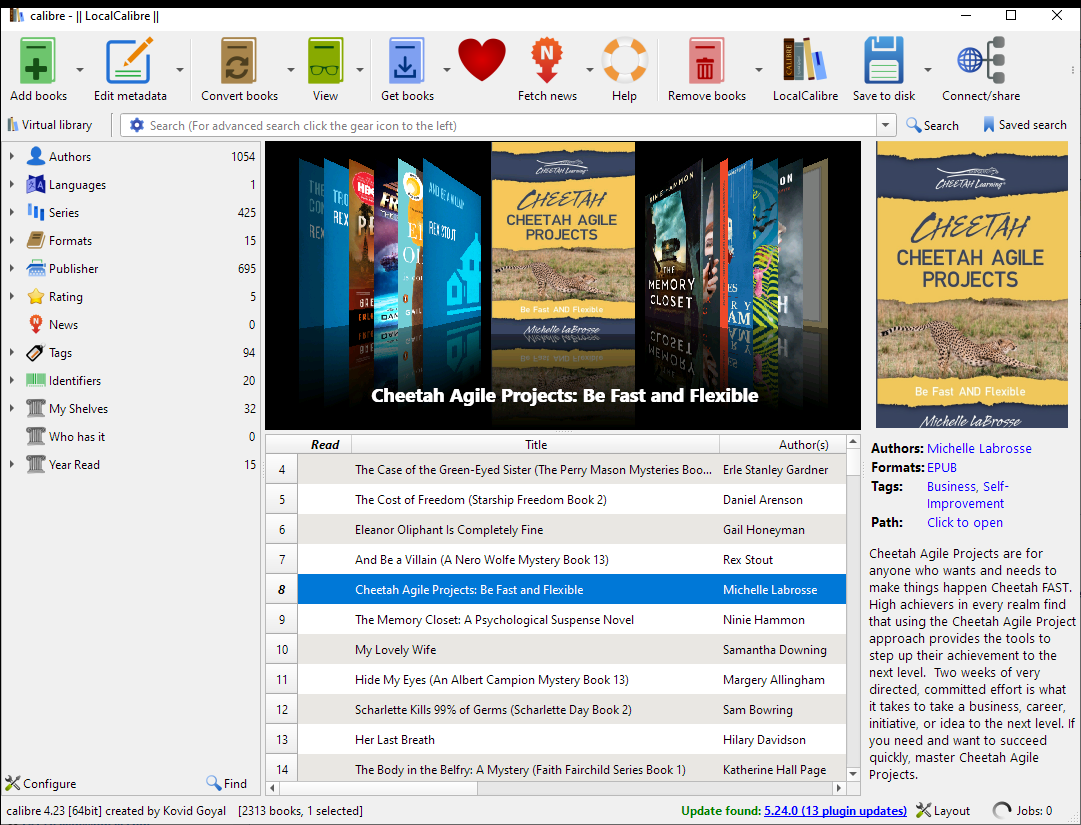Click the advanced search gear icon
Viewport: 1081px width, 825px height.
coord(137,125)
